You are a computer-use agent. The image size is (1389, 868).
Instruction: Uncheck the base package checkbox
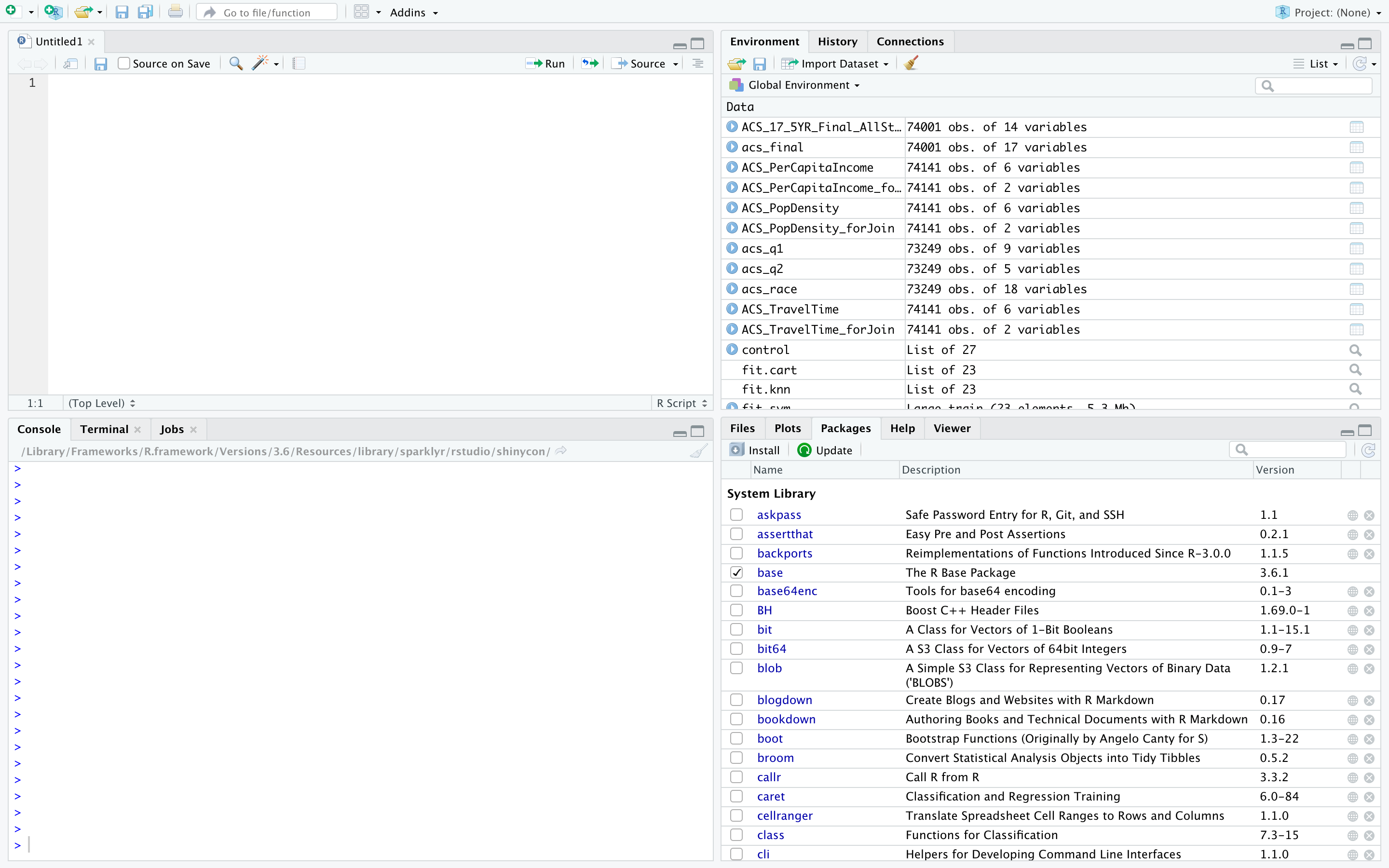coord(736,573)
